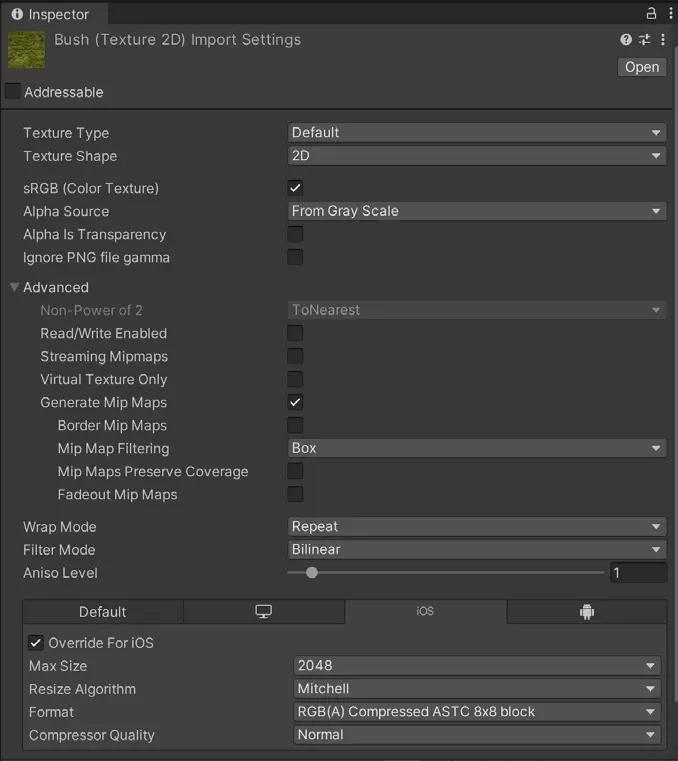This screenshot has height=761, width=678.
Task: Open the Max Size dropdown
Action: [x=477, y=665]
